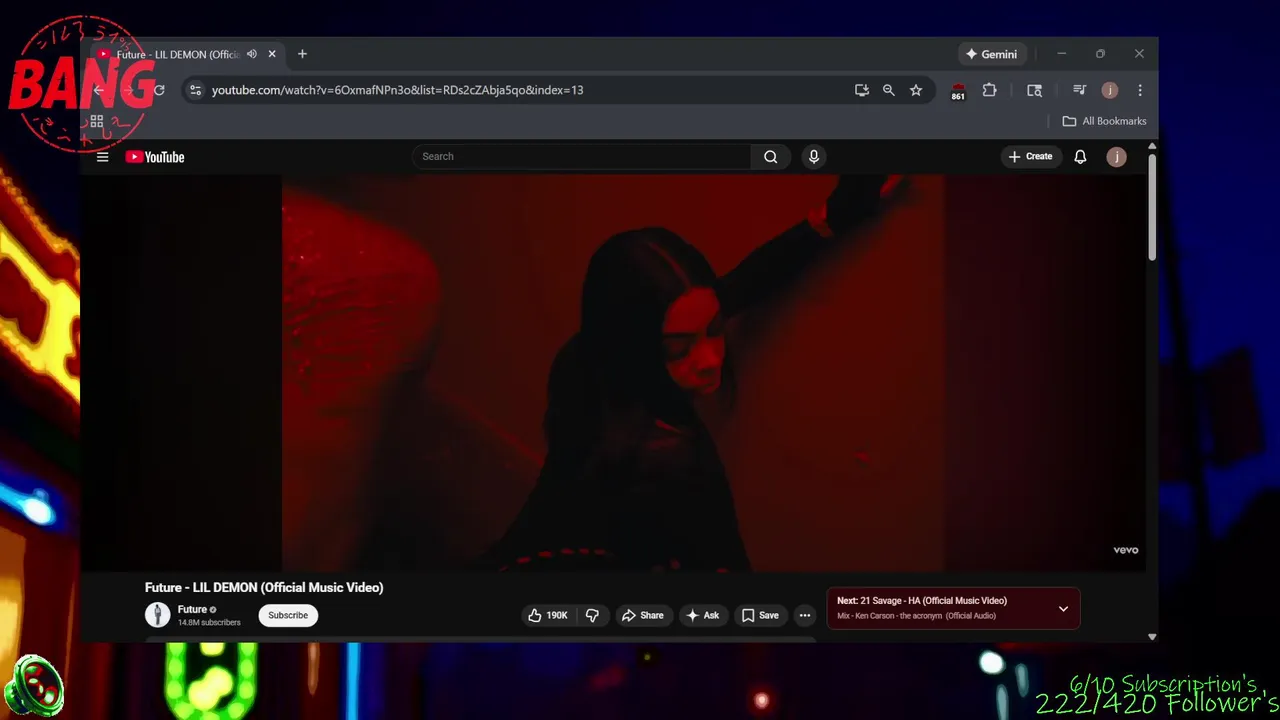Like the LIL DEMON video
This screenshot has height=720, width=1280.
click(547, 616)
